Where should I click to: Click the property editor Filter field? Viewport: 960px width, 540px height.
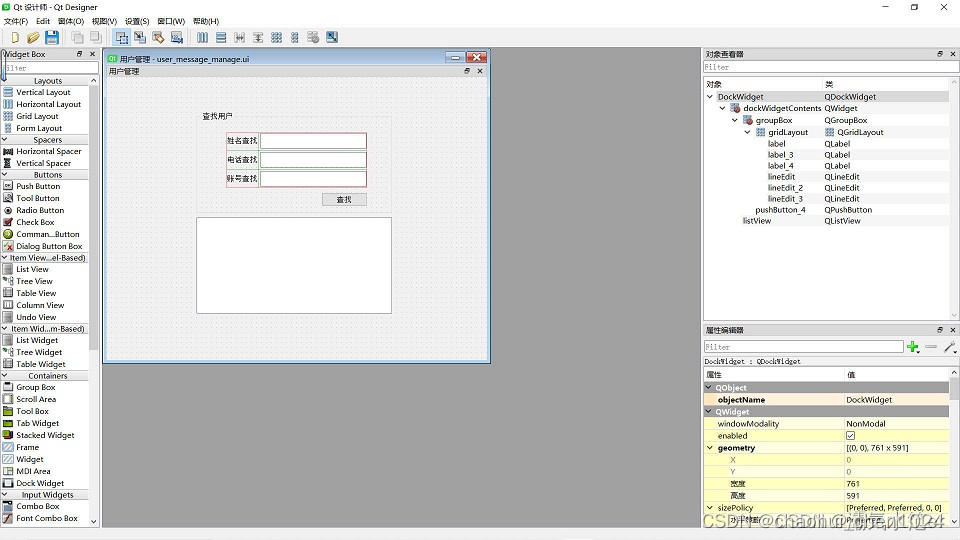tap(803, 347)
